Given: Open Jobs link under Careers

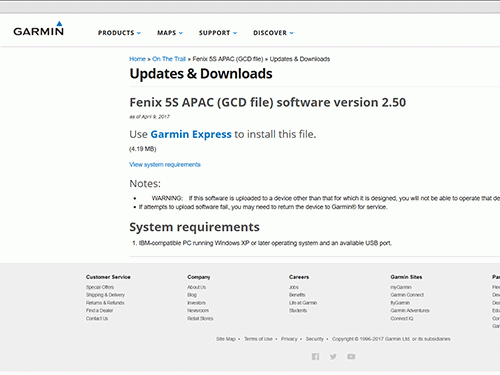Looking at the screenshot, I should [x=294, y=287].
